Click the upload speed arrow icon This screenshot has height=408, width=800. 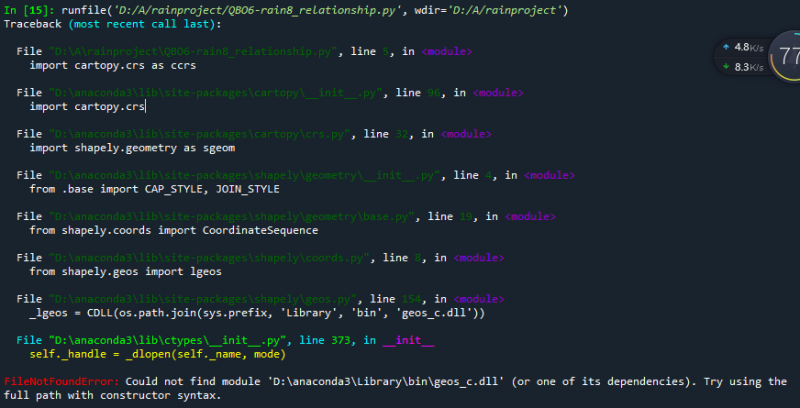pos(726,47)
